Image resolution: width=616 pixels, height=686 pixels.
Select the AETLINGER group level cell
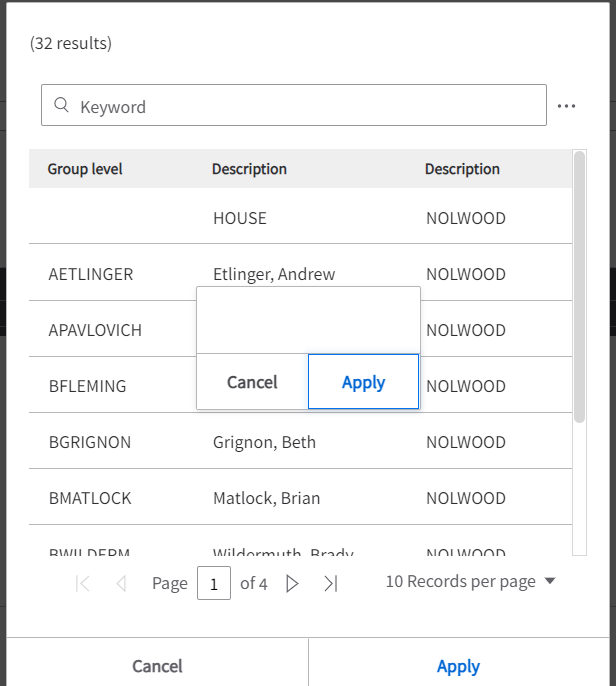click(91, 274)
